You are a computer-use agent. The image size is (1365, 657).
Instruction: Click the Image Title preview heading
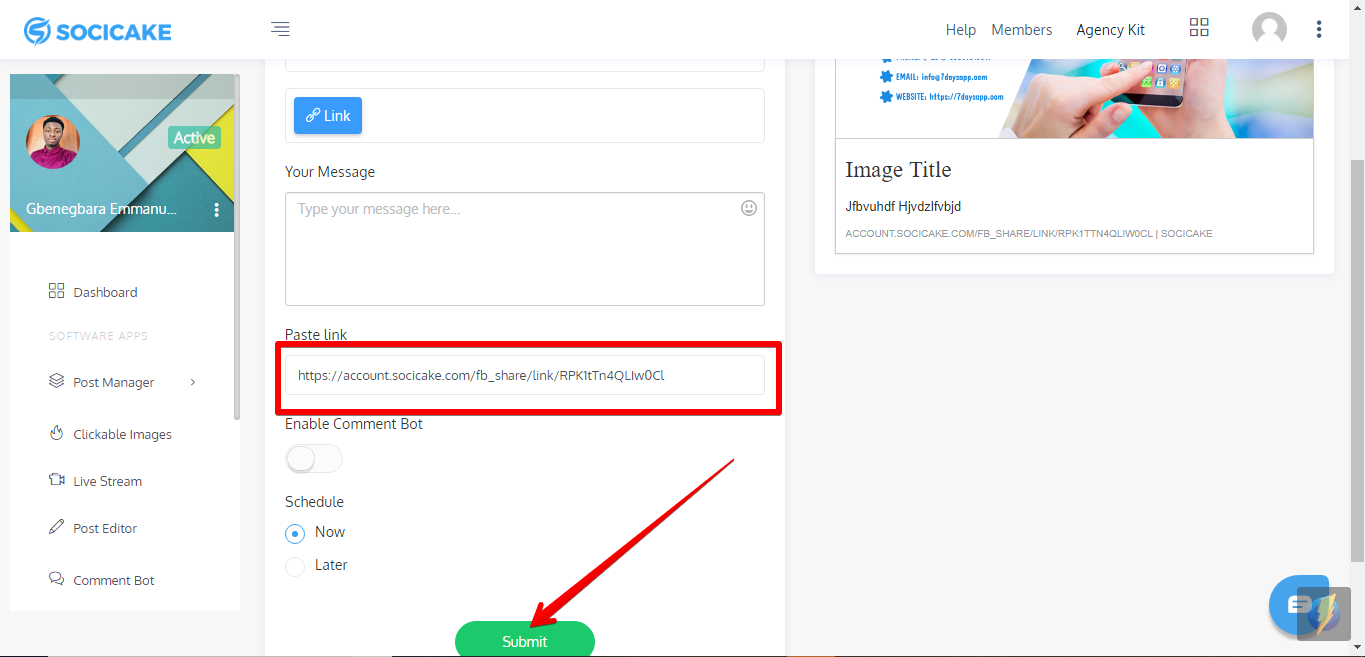tap(898, 170)
